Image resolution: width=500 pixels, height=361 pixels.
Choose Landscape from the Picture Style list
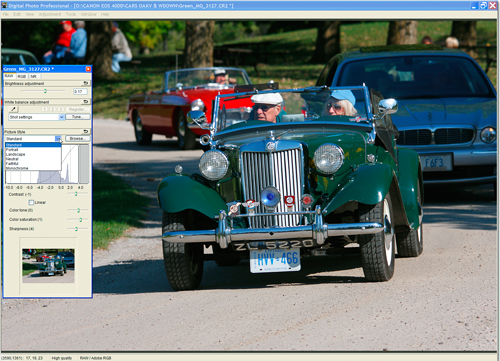click(x=15, y=154)
